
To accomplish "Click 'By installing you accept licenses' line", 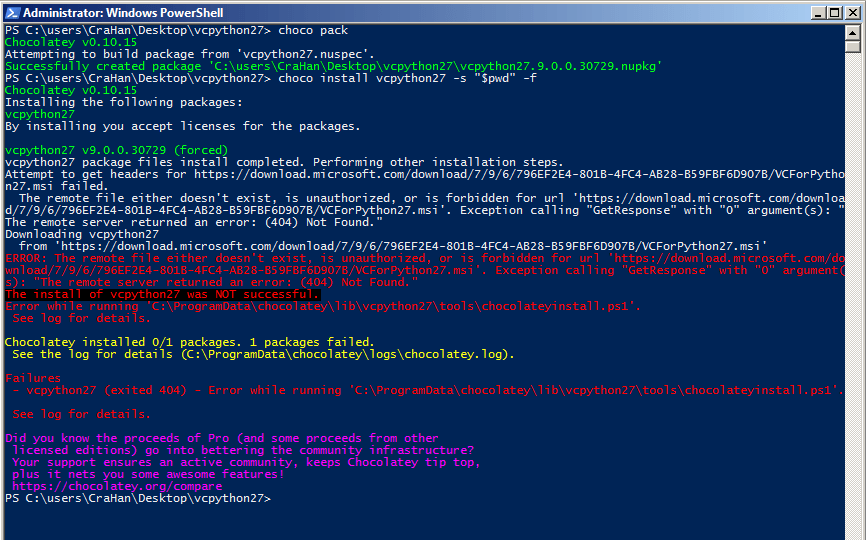I will pyautogui.click(x=182, y=126).
